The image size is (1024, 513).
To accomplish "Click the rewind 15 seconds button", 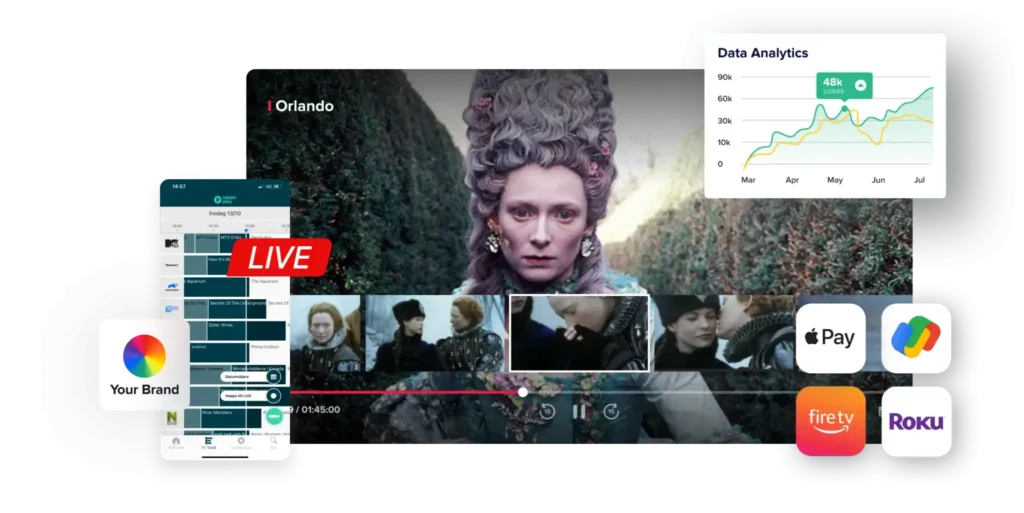I will coord(547,410).
